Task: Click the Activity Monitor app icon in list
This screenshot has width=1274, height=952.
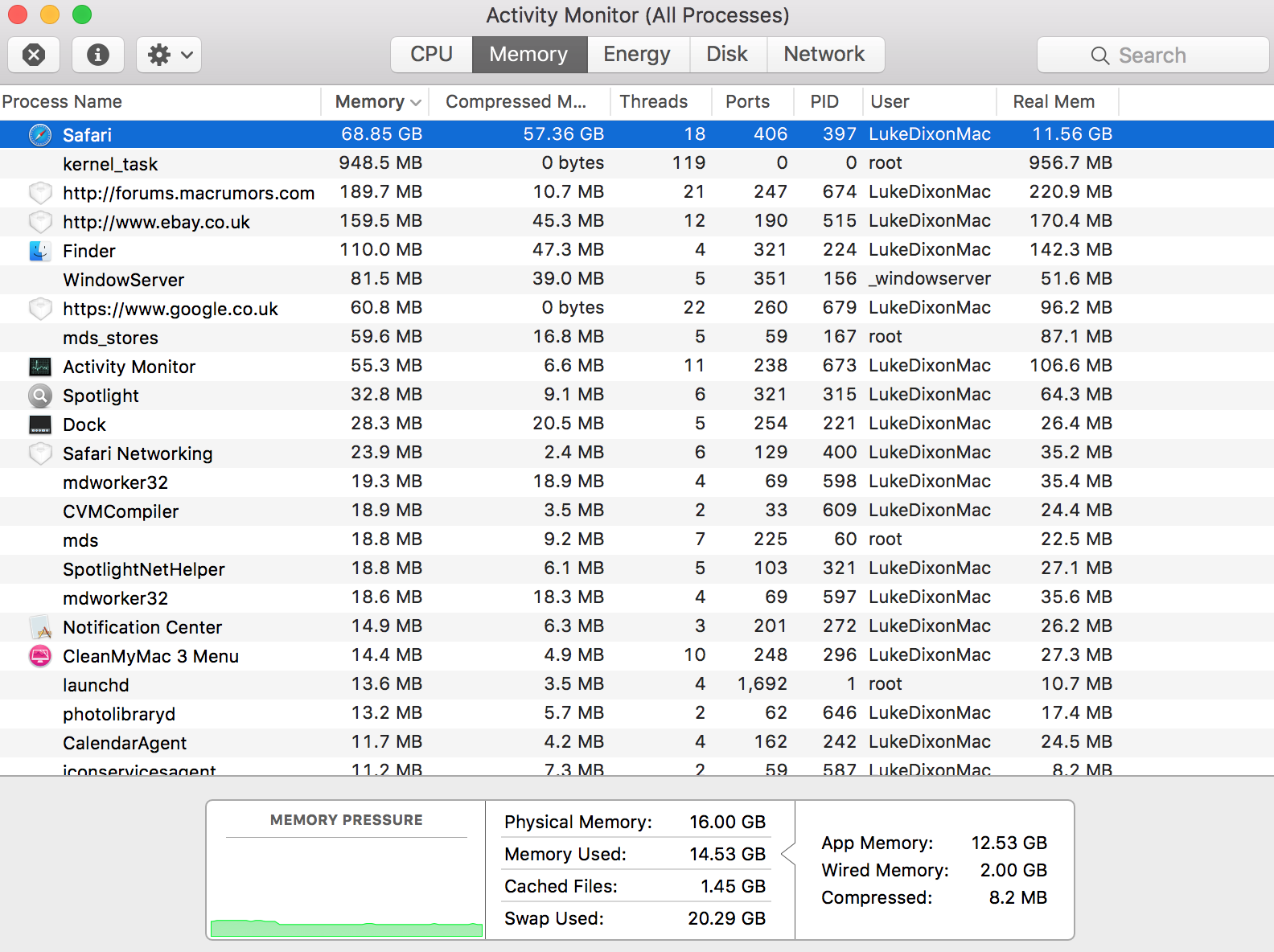Action: 40,367
